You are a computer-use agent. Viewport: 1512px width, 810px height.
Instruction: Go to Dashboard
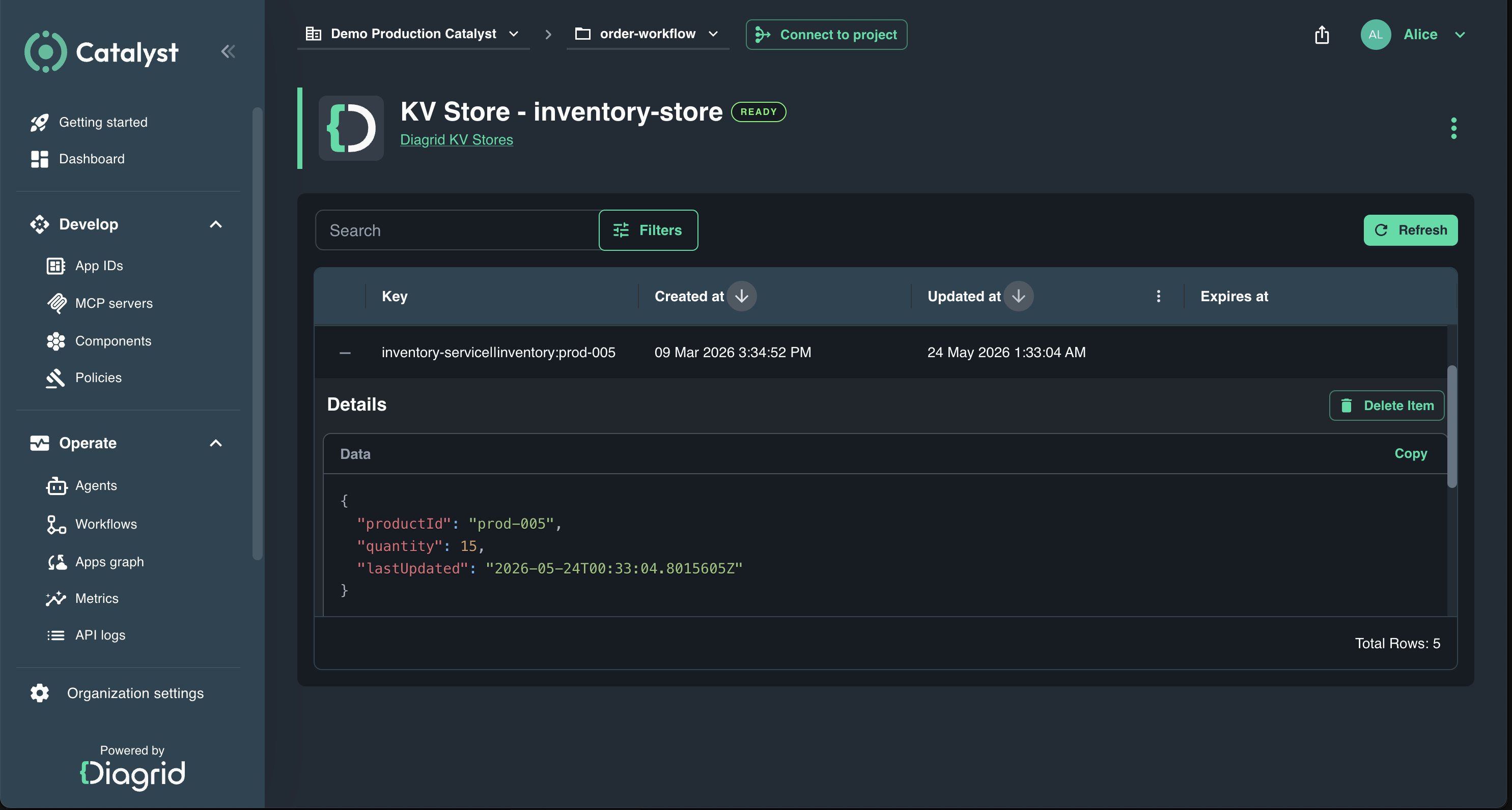click(x=92, y=159)
